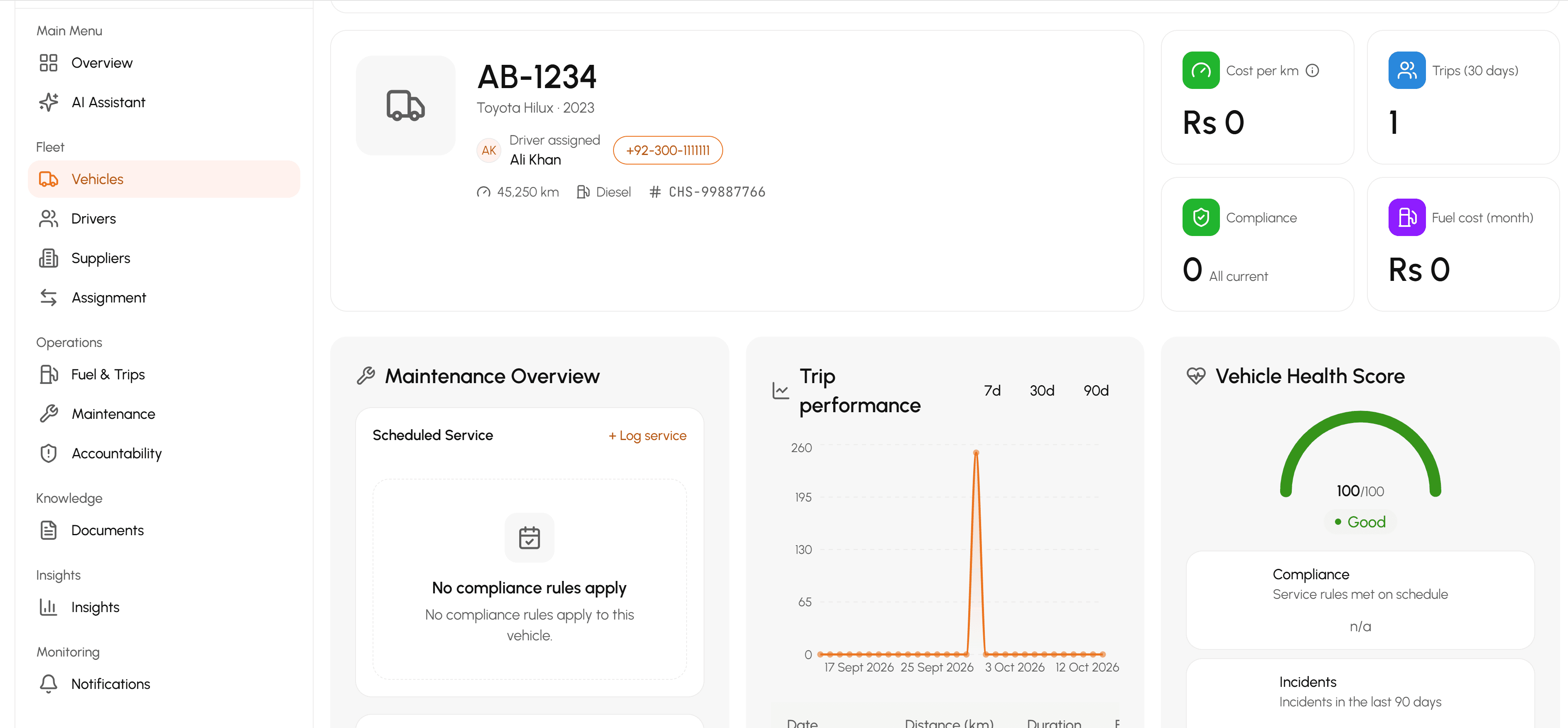Click the AK driver avatar
This screenshot has height=728, width=1568.
pyautogui.click(x=489, y=150)
